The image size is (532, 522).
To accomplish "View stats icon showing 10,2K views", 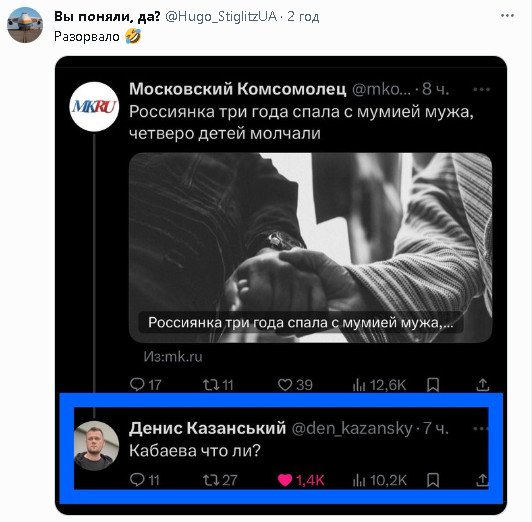I will click(x=359, y=480).
